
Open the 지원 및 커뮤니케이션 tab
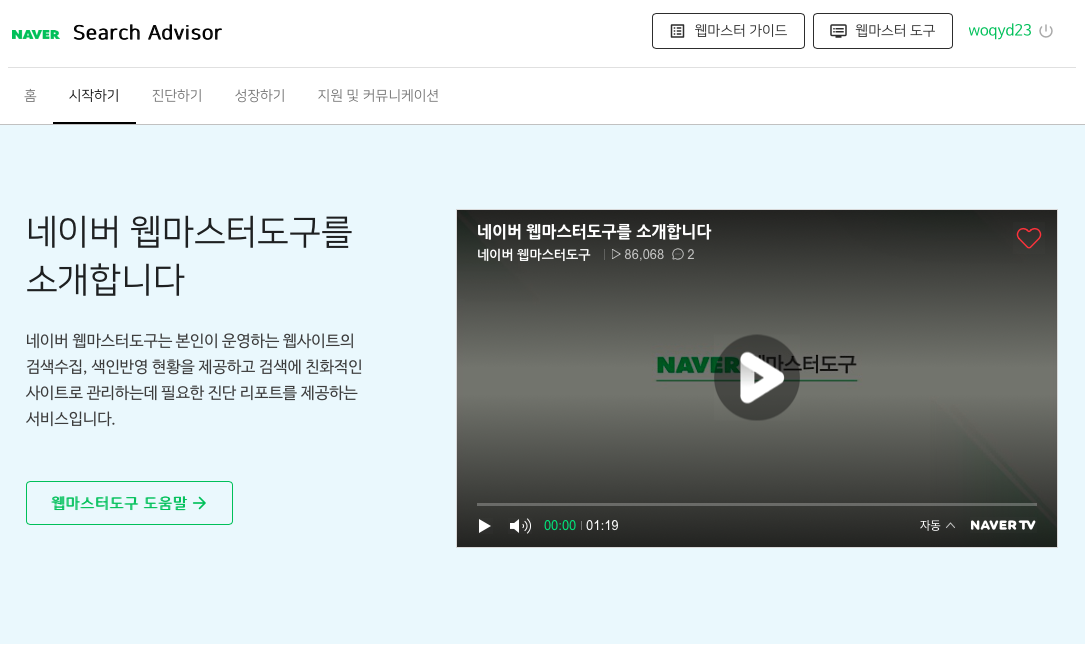tap(378, 96)
